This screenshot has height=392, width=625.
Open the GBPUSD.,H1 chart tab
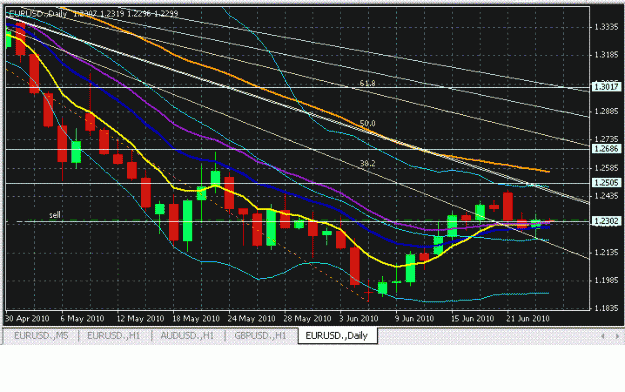click(260, 336)
